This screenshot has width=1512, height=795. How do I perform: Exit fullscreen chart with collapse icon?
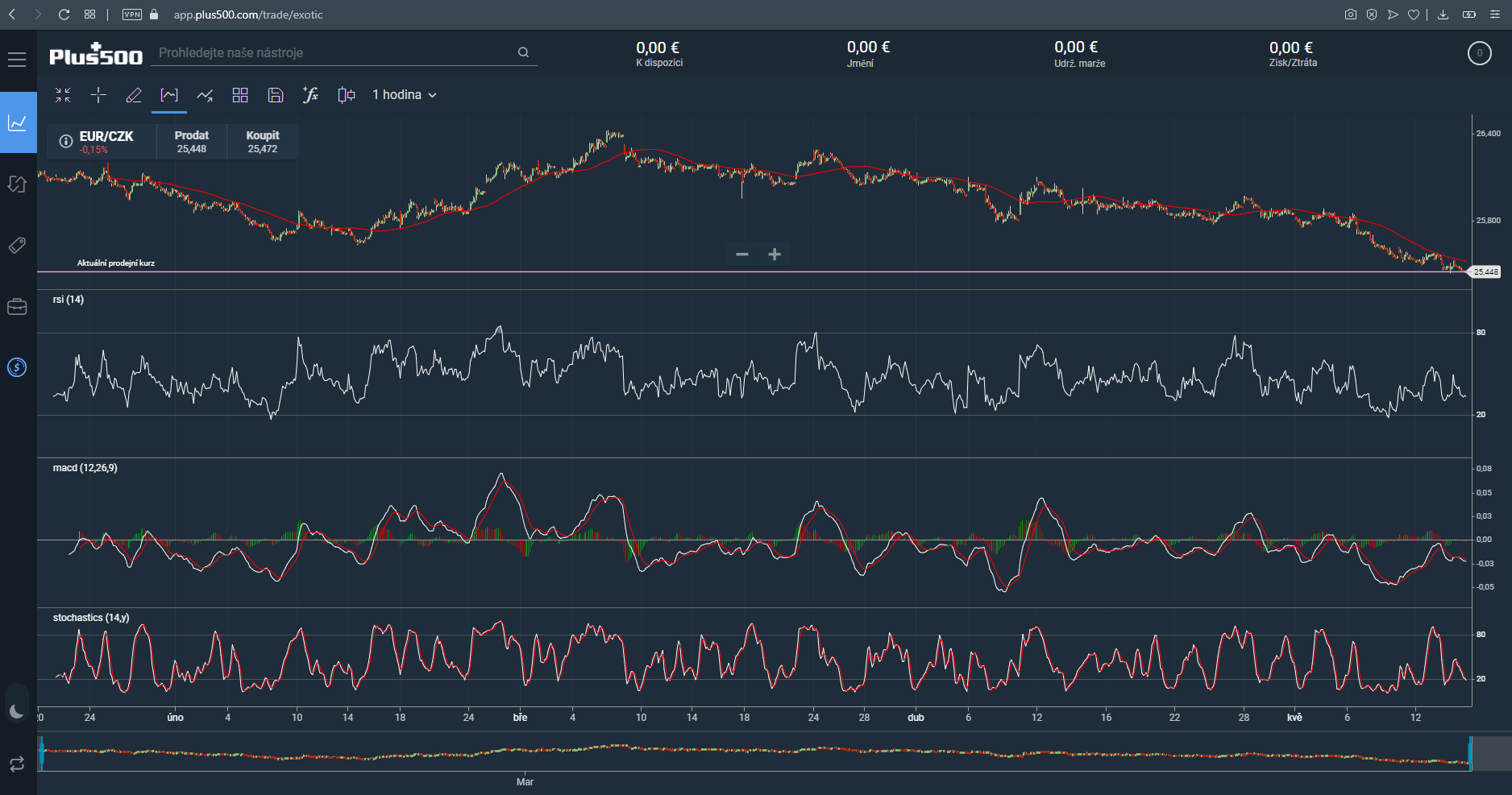[63, 95]
